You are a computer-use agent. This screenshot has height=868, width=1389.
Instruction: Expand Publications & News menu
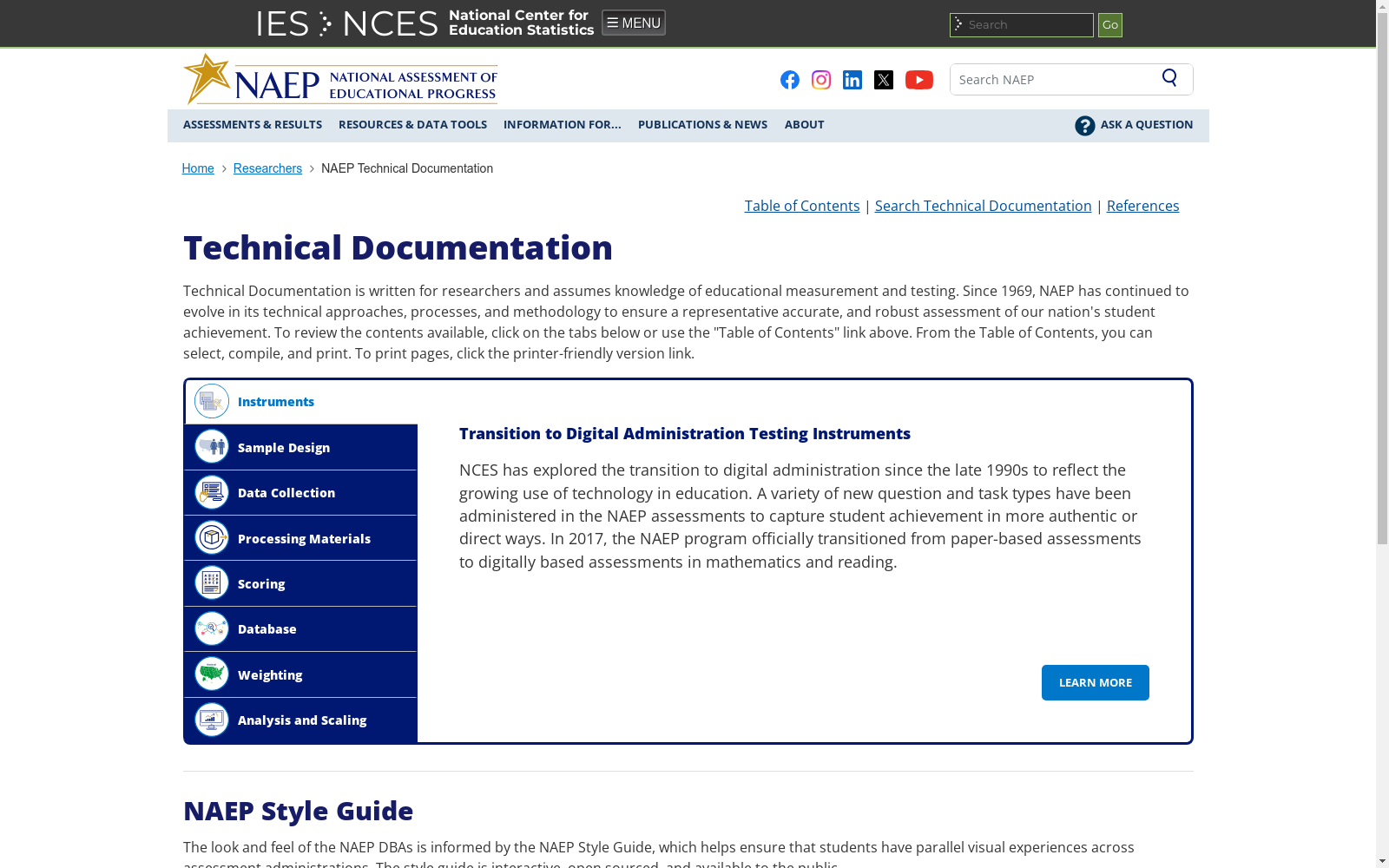(x=702, y=125)
